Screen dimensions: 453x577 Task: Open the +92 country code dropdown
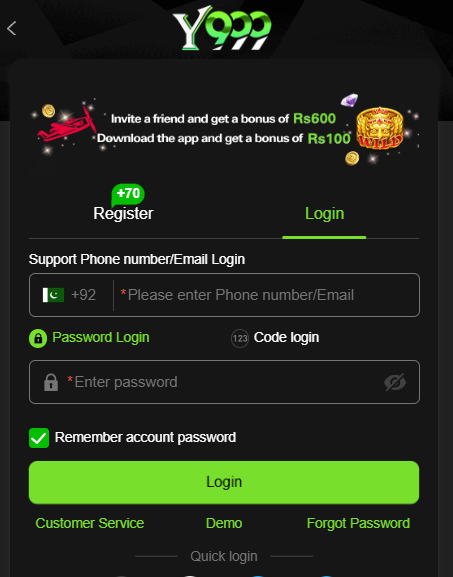tap(84, 295)
